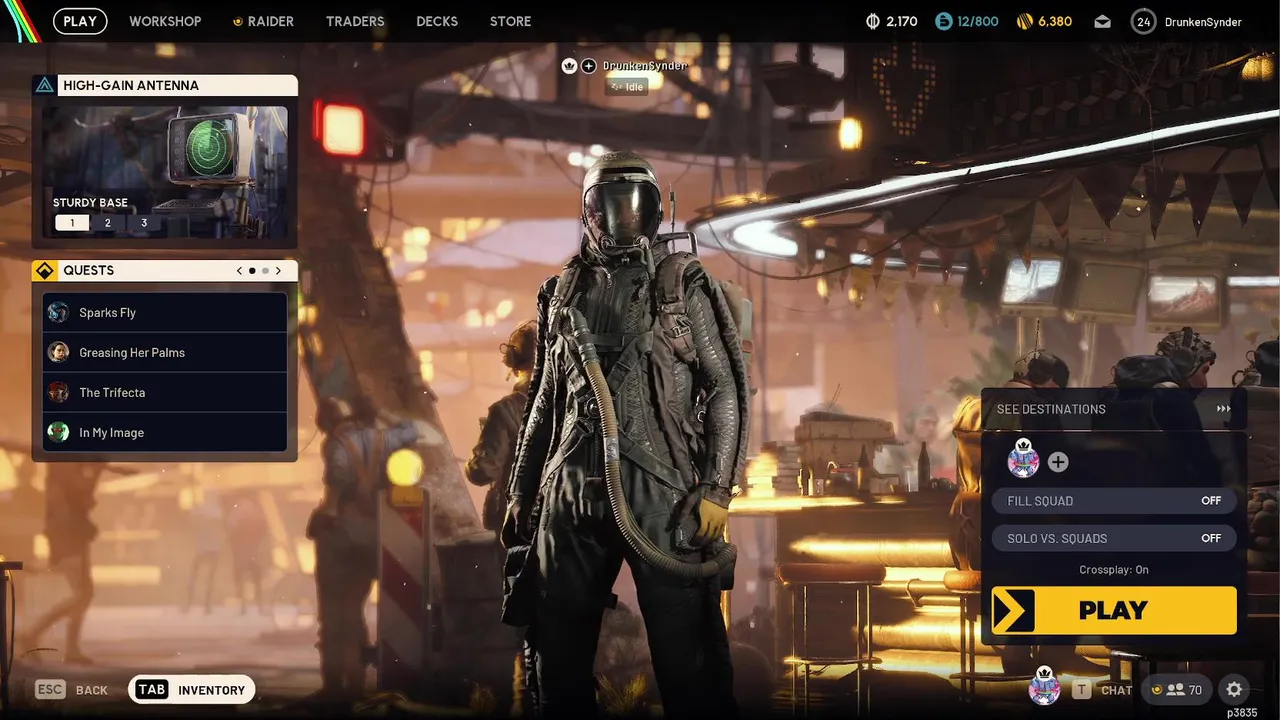The height and width of the screenshot is (720, 1280).
Task: Expand the See Destinations panel
Action: tap(1114, 409)
